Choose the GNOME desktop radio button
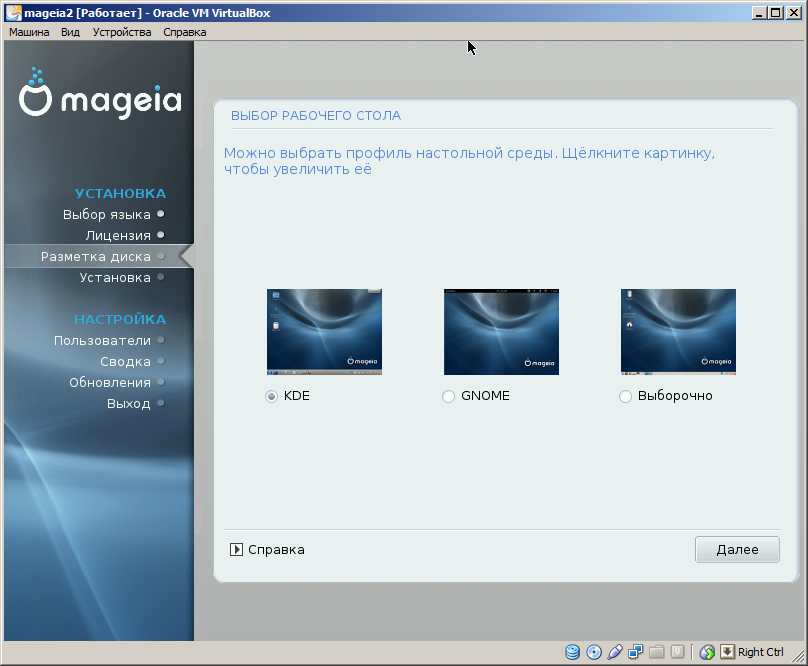 click(x=448, y=397)
